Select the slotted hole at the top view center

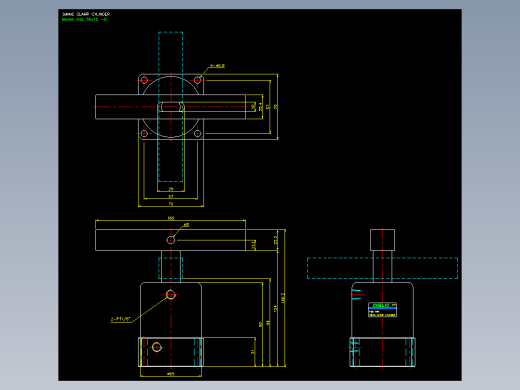tap(171, 107)
